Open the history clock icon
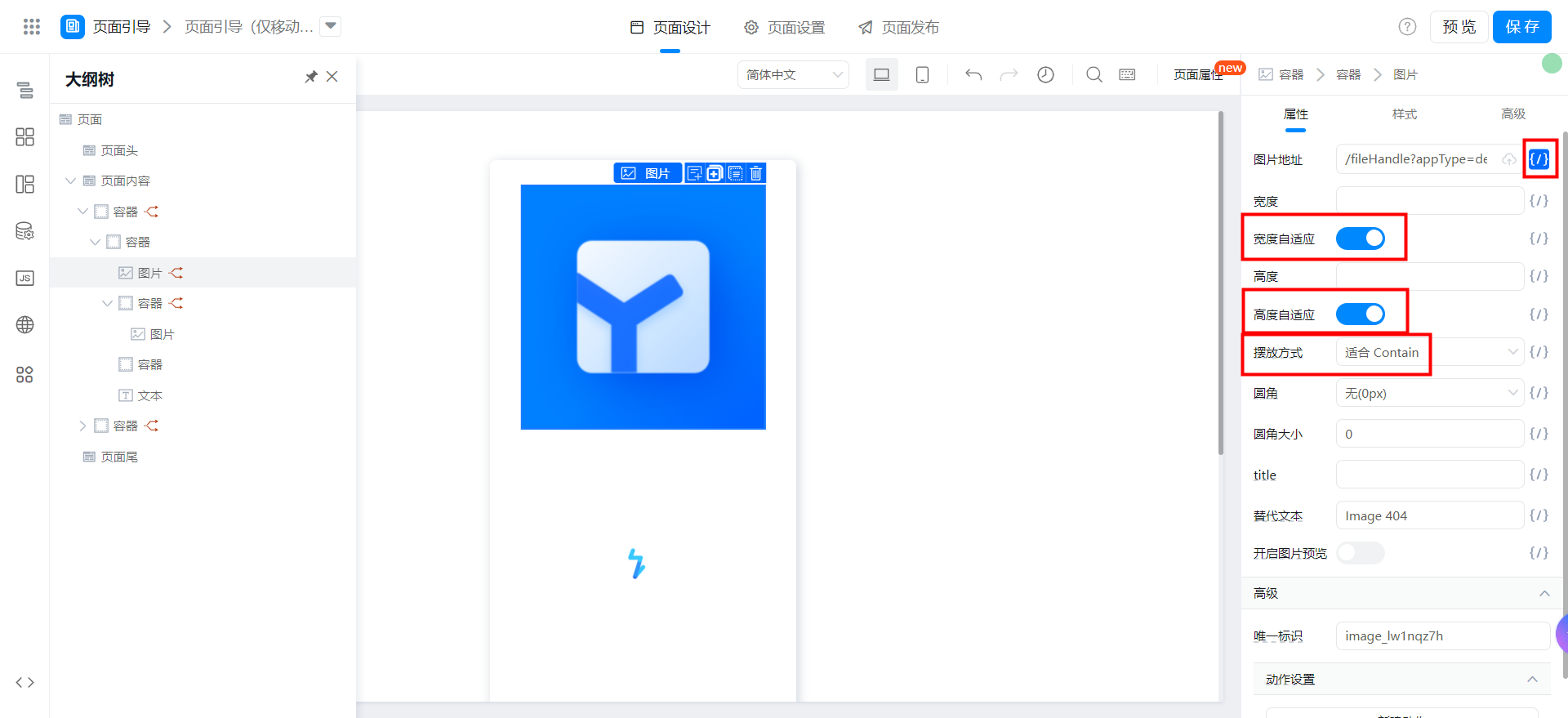This screenshot has width=1568, height=718. (1045, 74)
